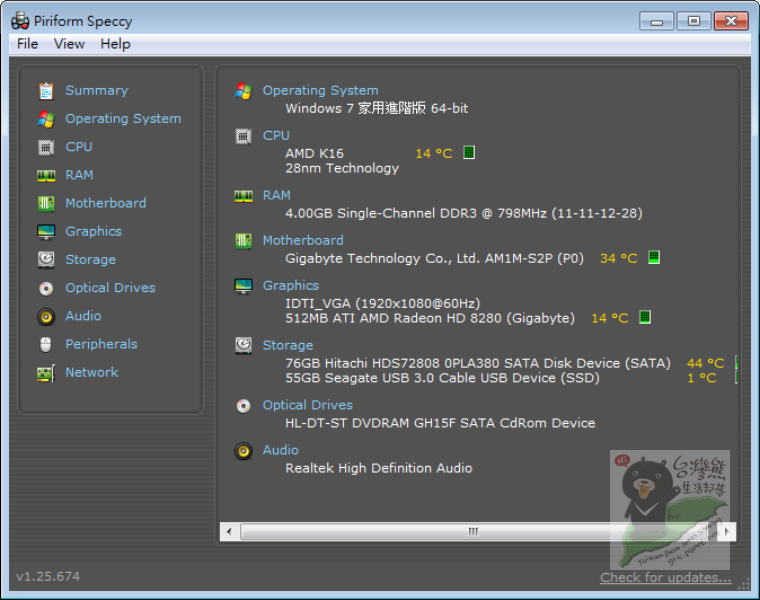Screen dimensions: 760x600
Task: Click the Operating System heading in summary
Action: 320,91
